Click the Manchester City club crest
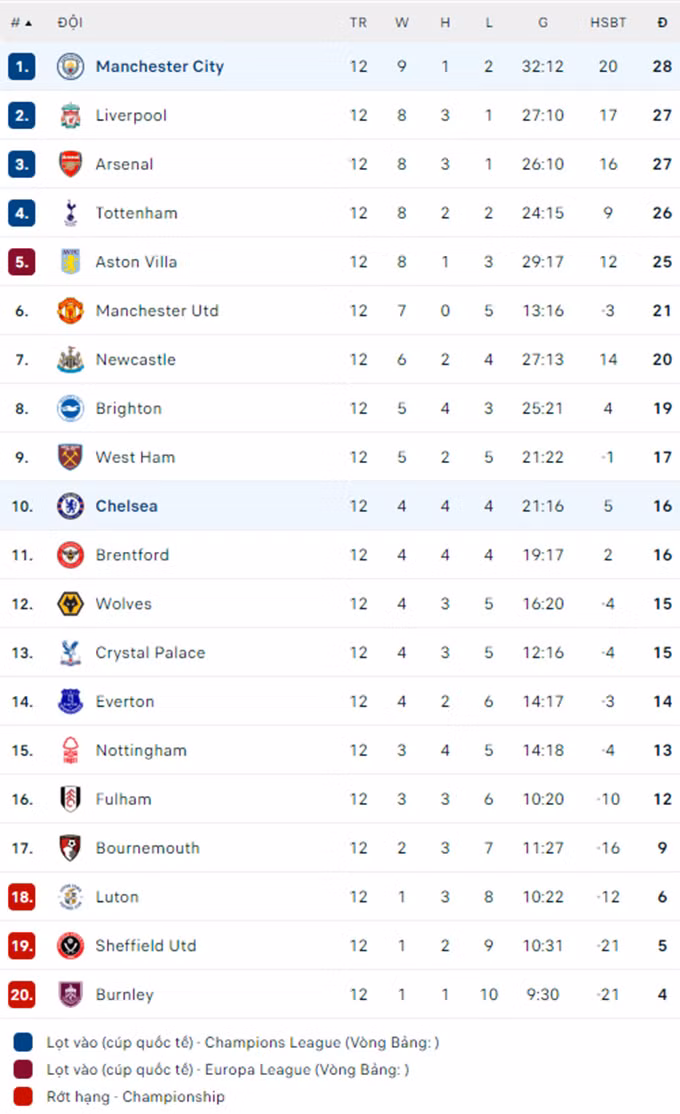 [x=70, y=67]
